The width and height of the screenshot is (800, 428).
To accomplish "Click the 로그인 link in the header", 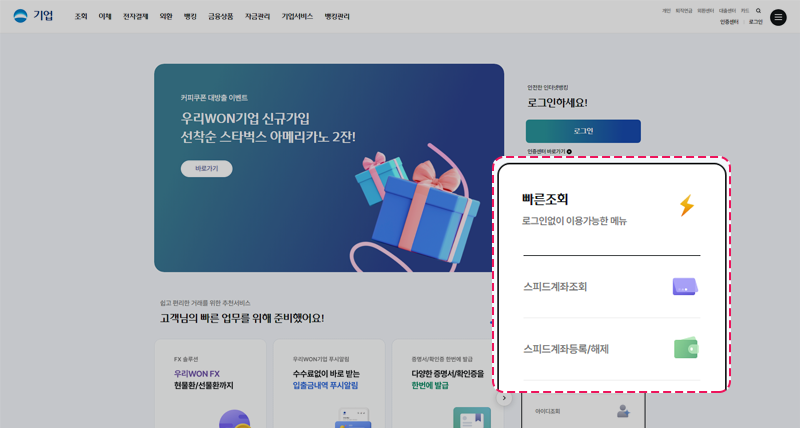I will pyautogui.click(x=756, y=22).
